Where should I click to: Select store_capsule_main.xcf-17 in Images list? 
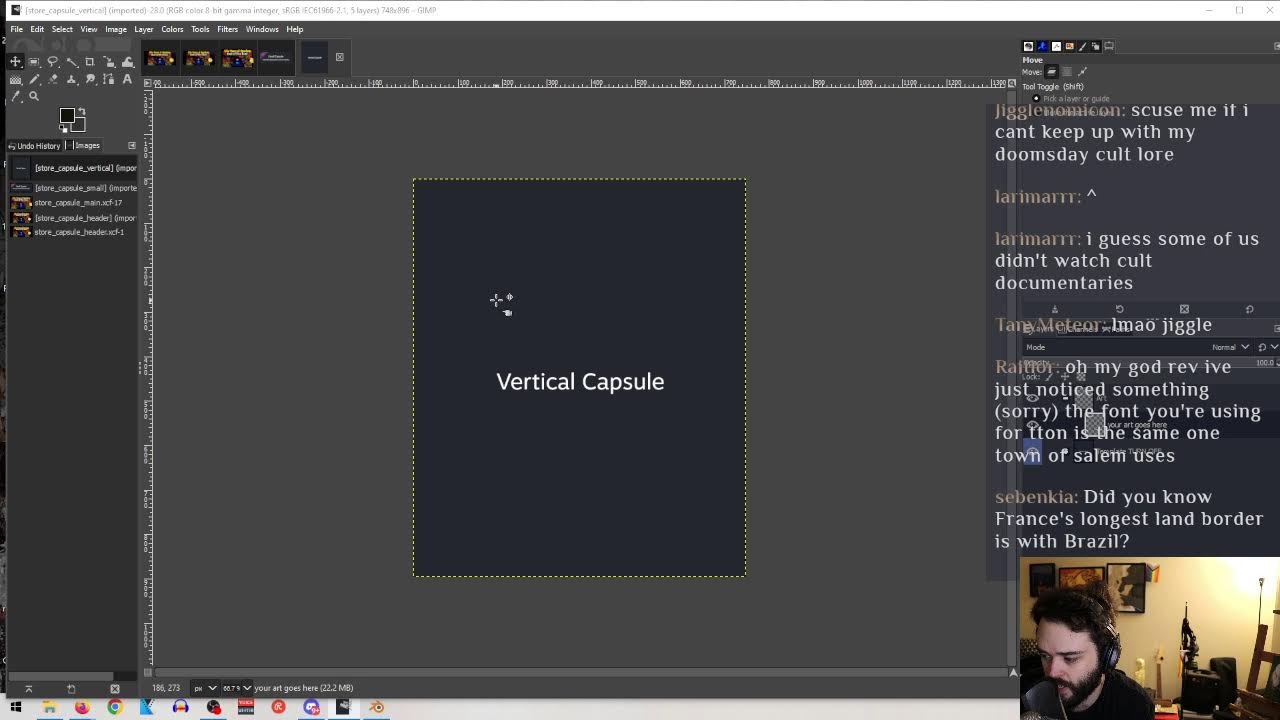pyautogui.click(x=72, y=203)
